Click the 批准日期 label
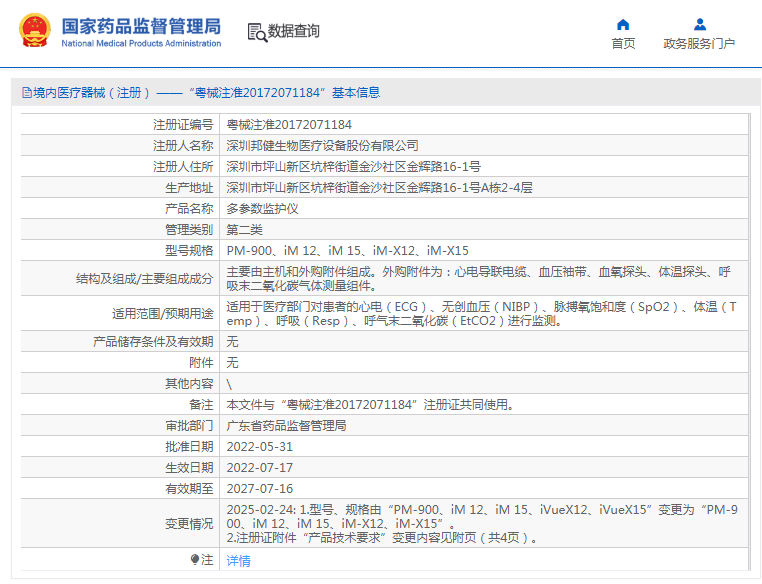This screenshot has width=762, height=584. 189,447
